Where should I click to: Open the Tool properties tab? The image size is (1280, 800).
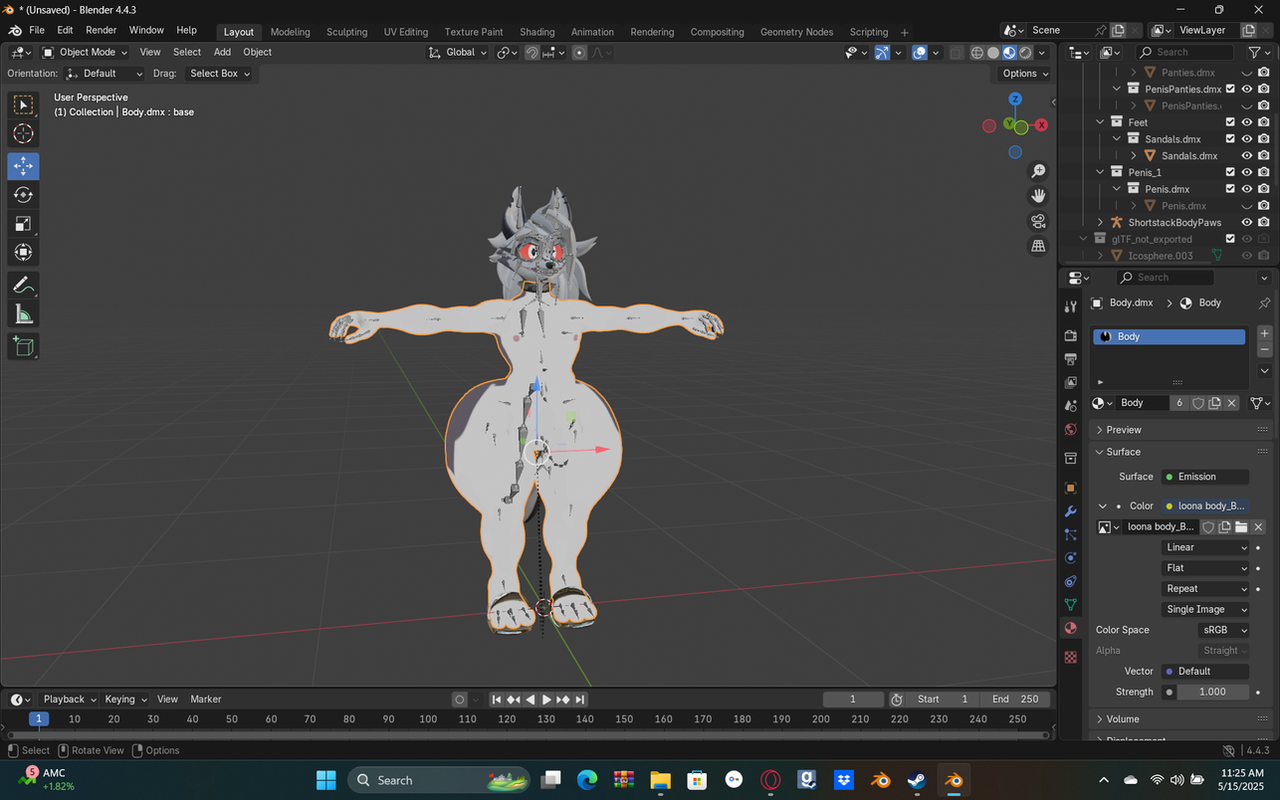coord(1071,307)
